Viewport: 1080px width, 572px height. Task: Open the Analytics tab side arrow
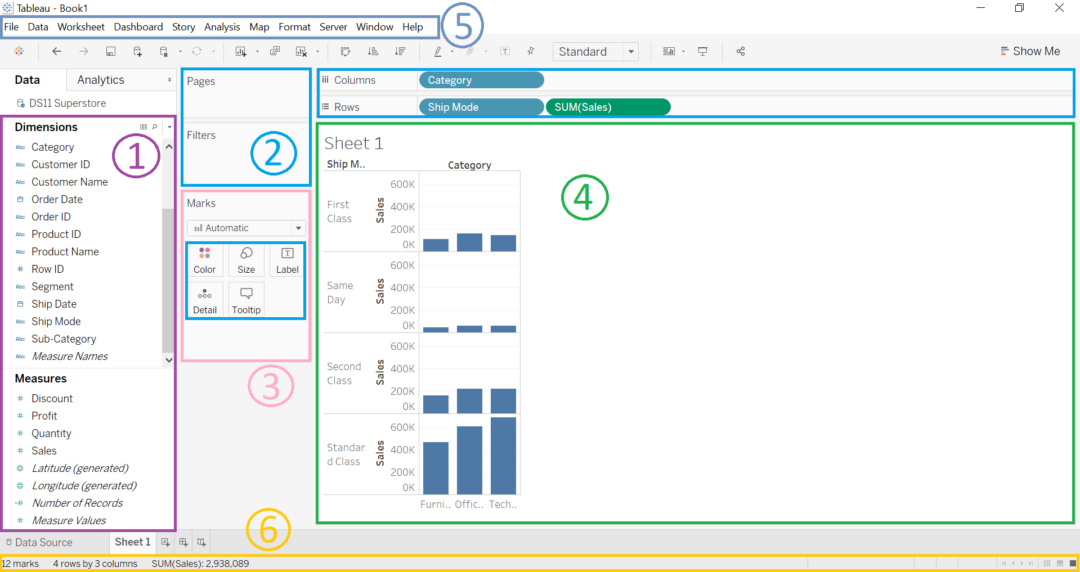pos(169,80)
